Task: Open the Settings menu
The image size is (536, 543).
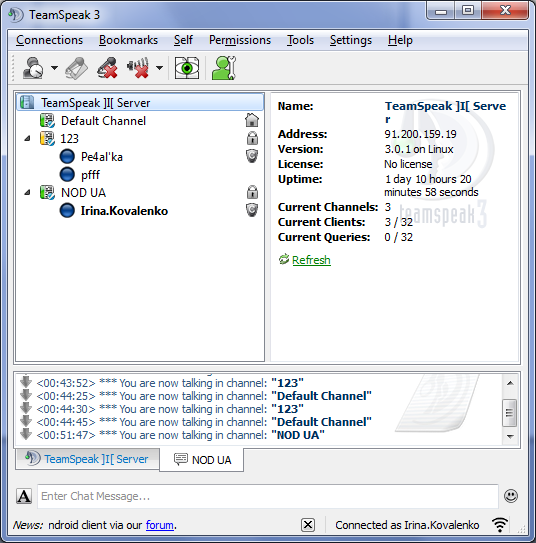Action: 351,40
